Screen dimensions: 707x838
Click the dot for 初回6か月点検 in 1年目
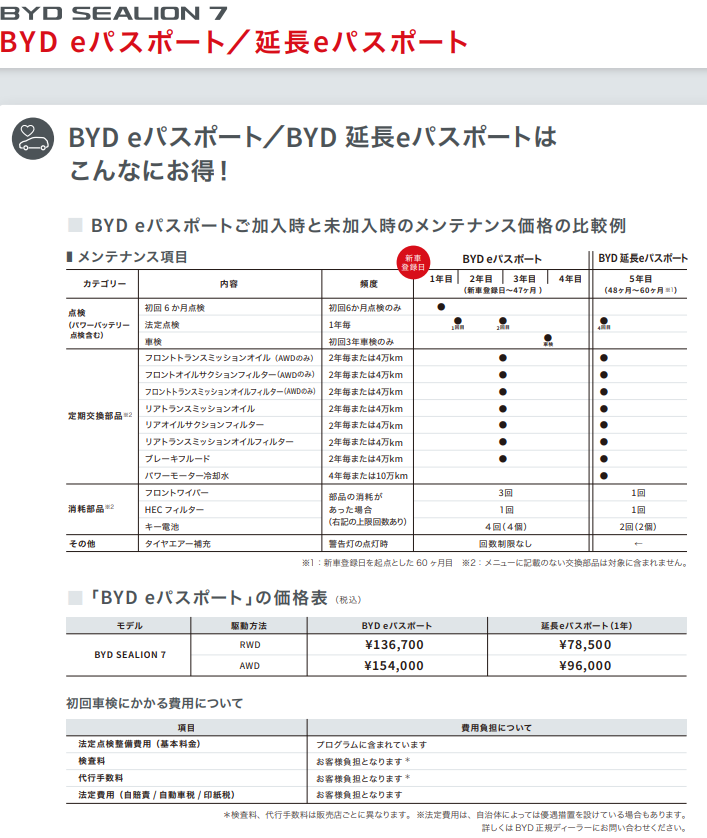click(x=441, y=307)
